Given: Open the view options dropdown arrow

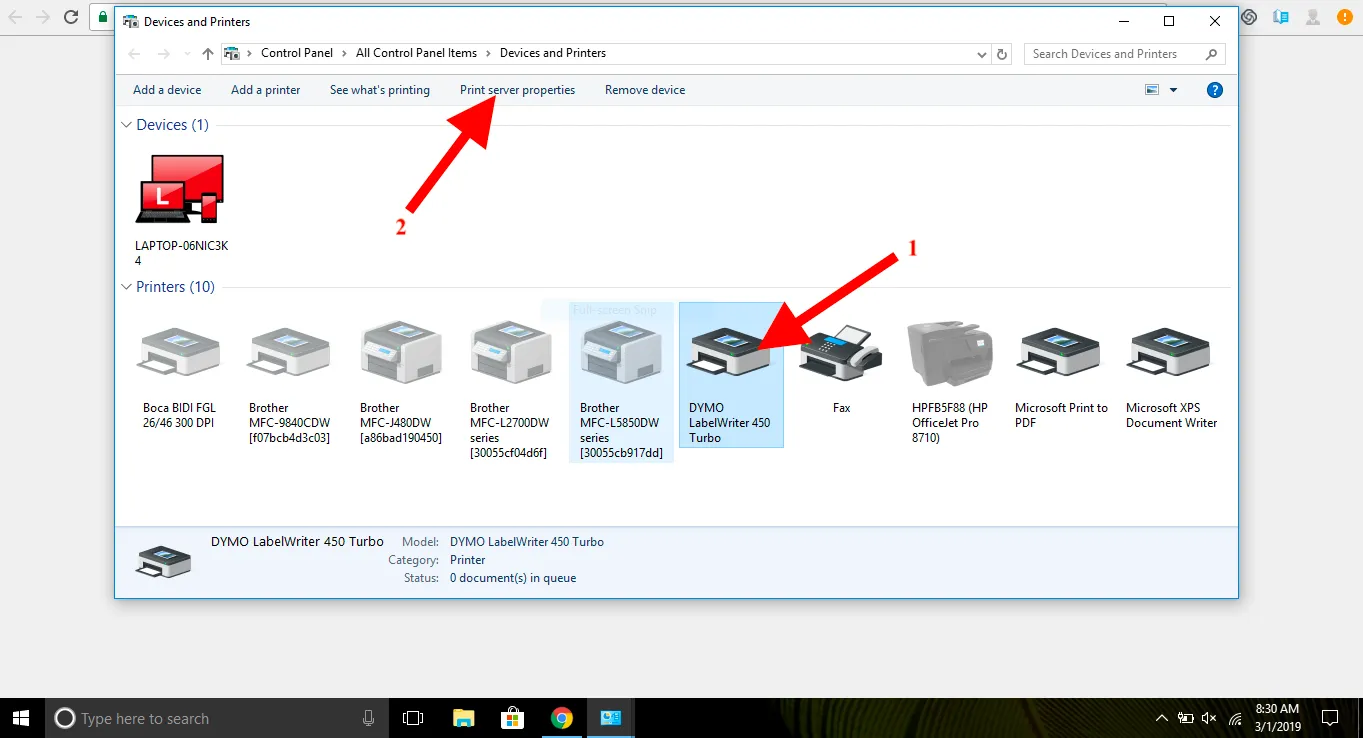Looking at the screenshot, I should point(1173,90).
